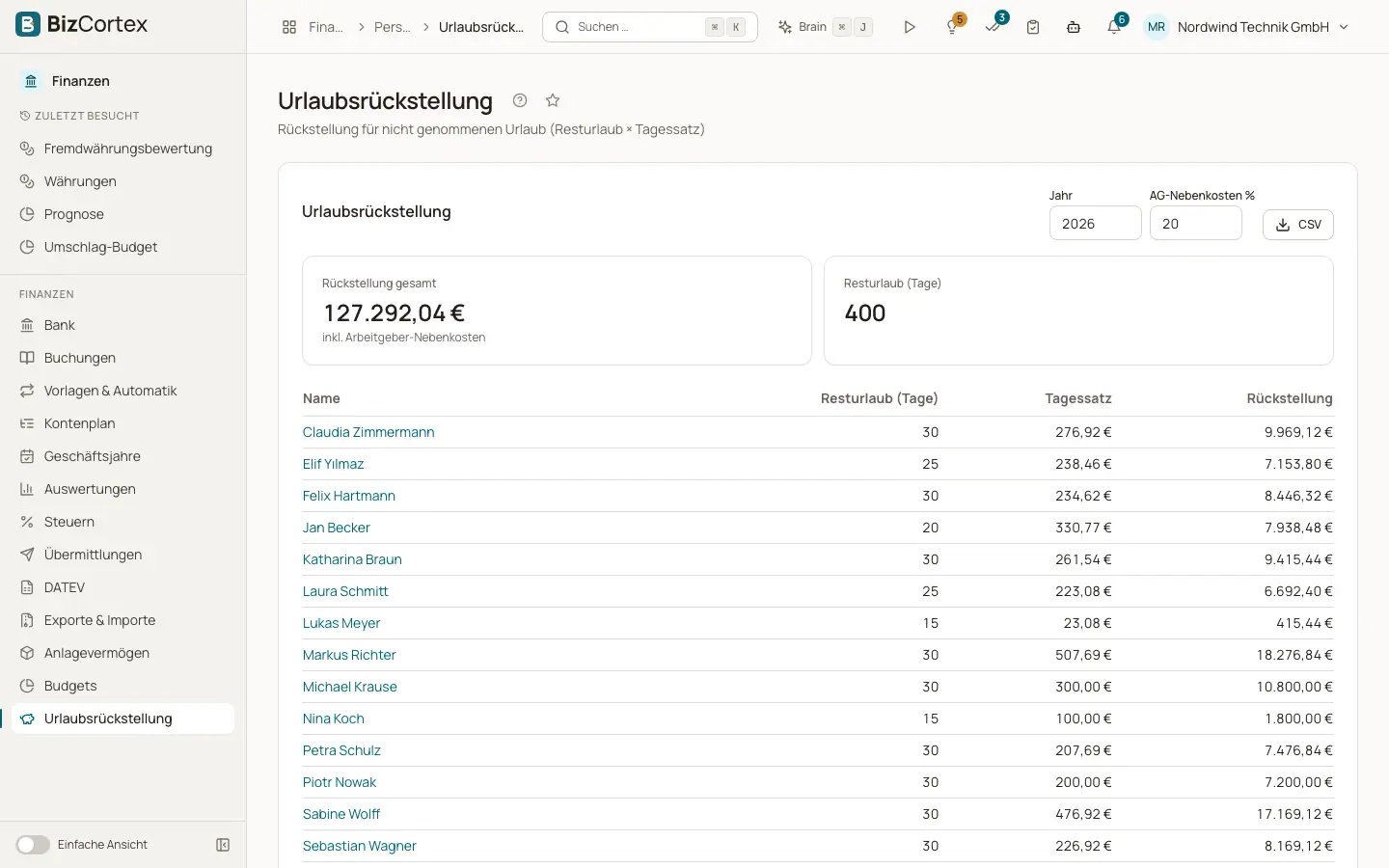This screenshot has width=1389, height=868.
Task: Open Claudia Zimmermann's employee link
Action: [368, 432]
